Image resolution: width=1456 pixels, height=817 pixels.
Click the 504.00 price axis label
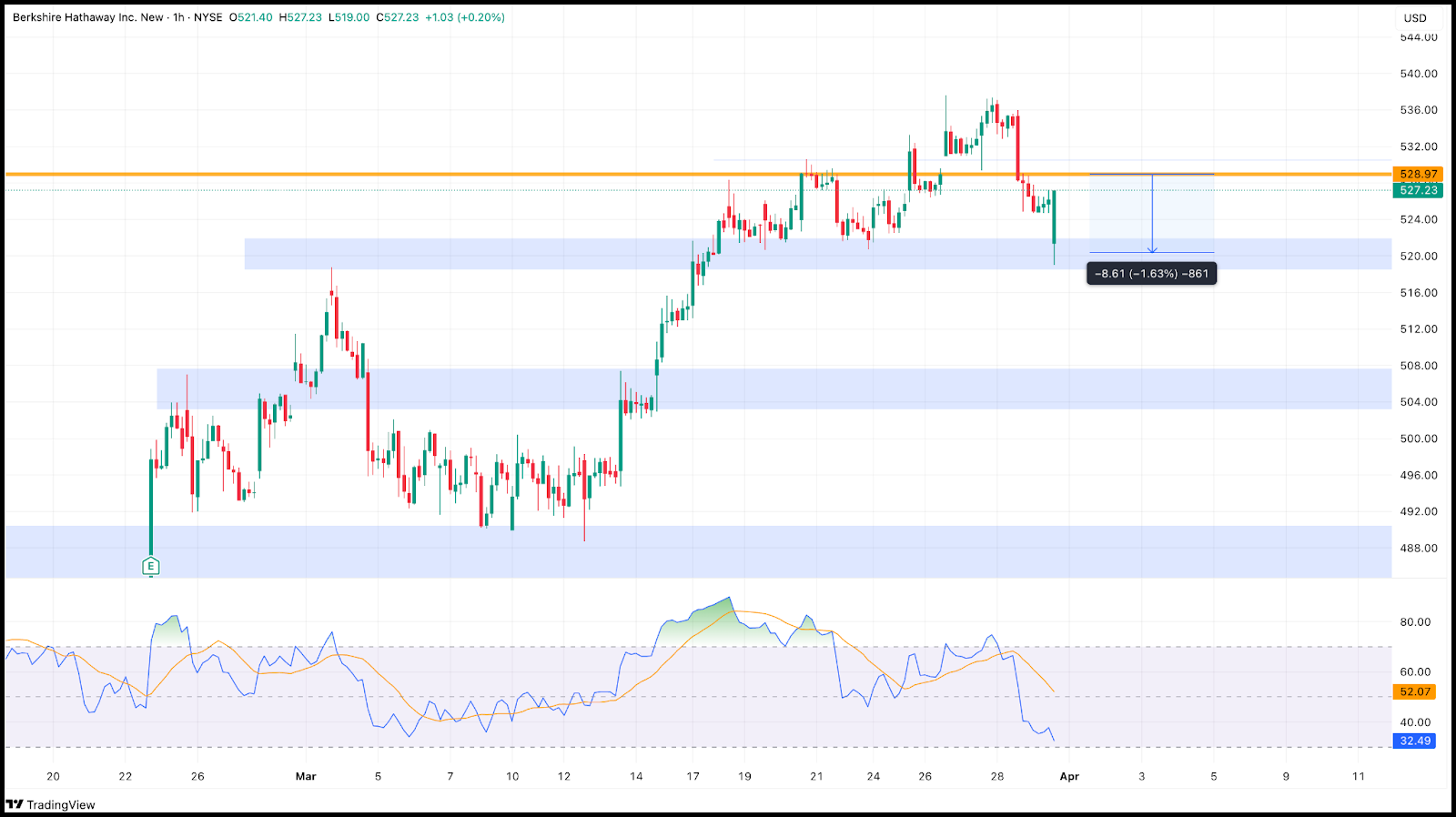coord(1419,401)
